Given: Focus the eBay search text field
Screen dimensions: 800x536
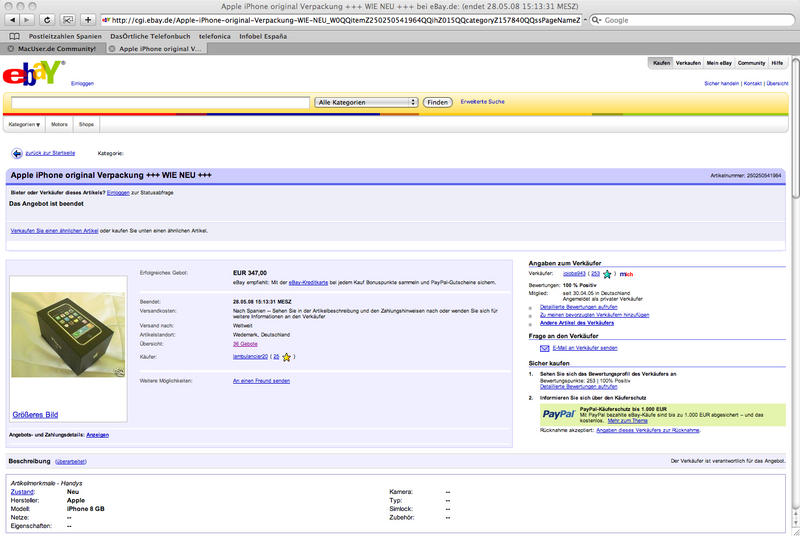Looking at the screenshot, I should [x=160, y=103].
